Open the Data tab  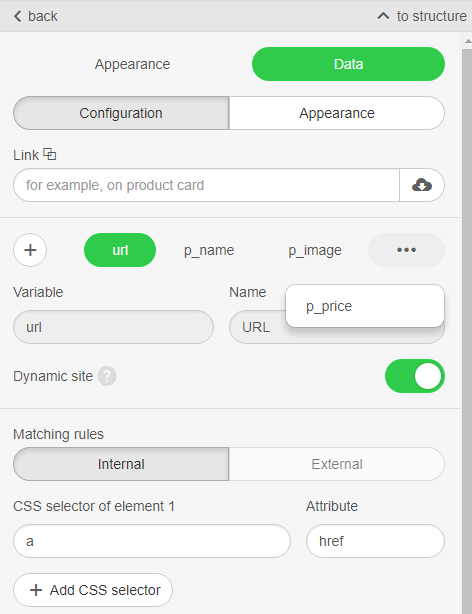(x=348, y=64)
